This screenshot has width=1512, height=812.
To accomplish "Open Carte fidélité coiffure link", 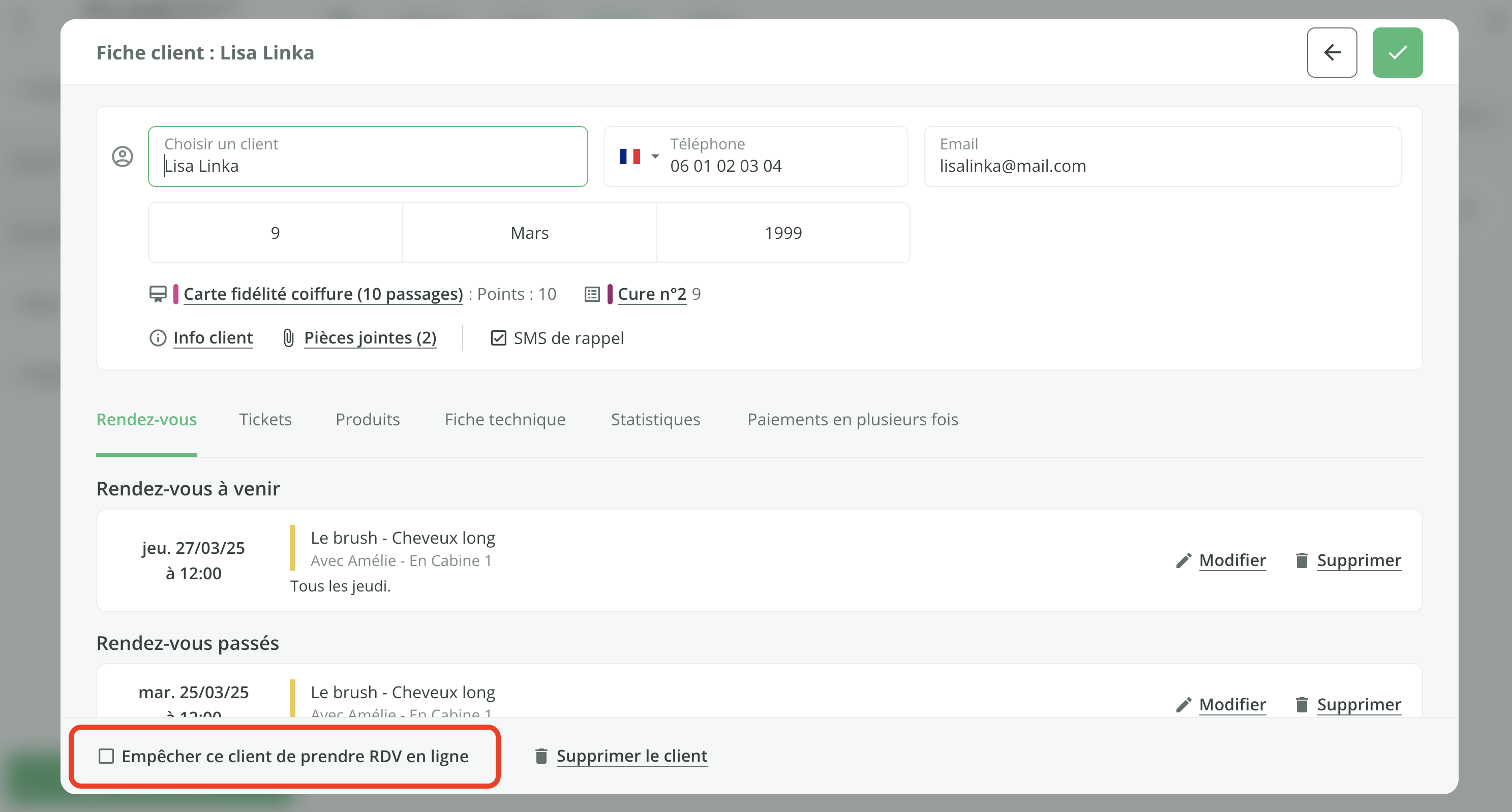I will pyautogui.click(x=323, y=294).
